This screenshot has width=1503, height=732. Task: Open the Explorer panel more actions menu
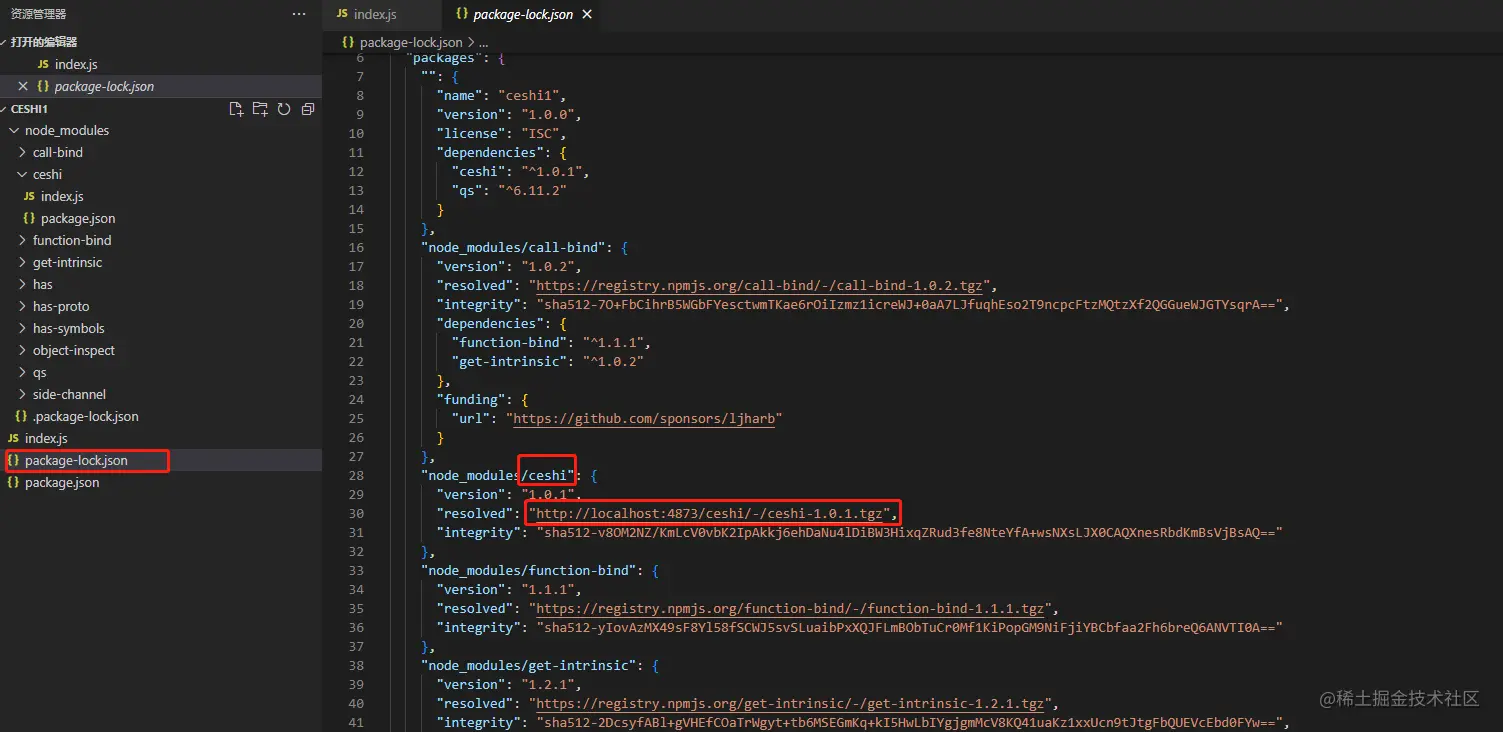click(299, 14)
